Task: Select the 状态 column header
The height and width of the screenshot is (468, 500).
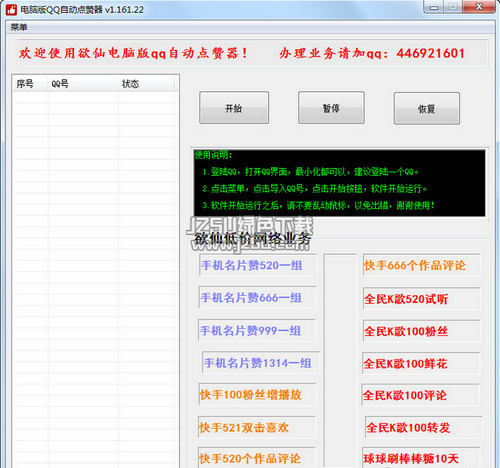Action: tap(146, 84)
